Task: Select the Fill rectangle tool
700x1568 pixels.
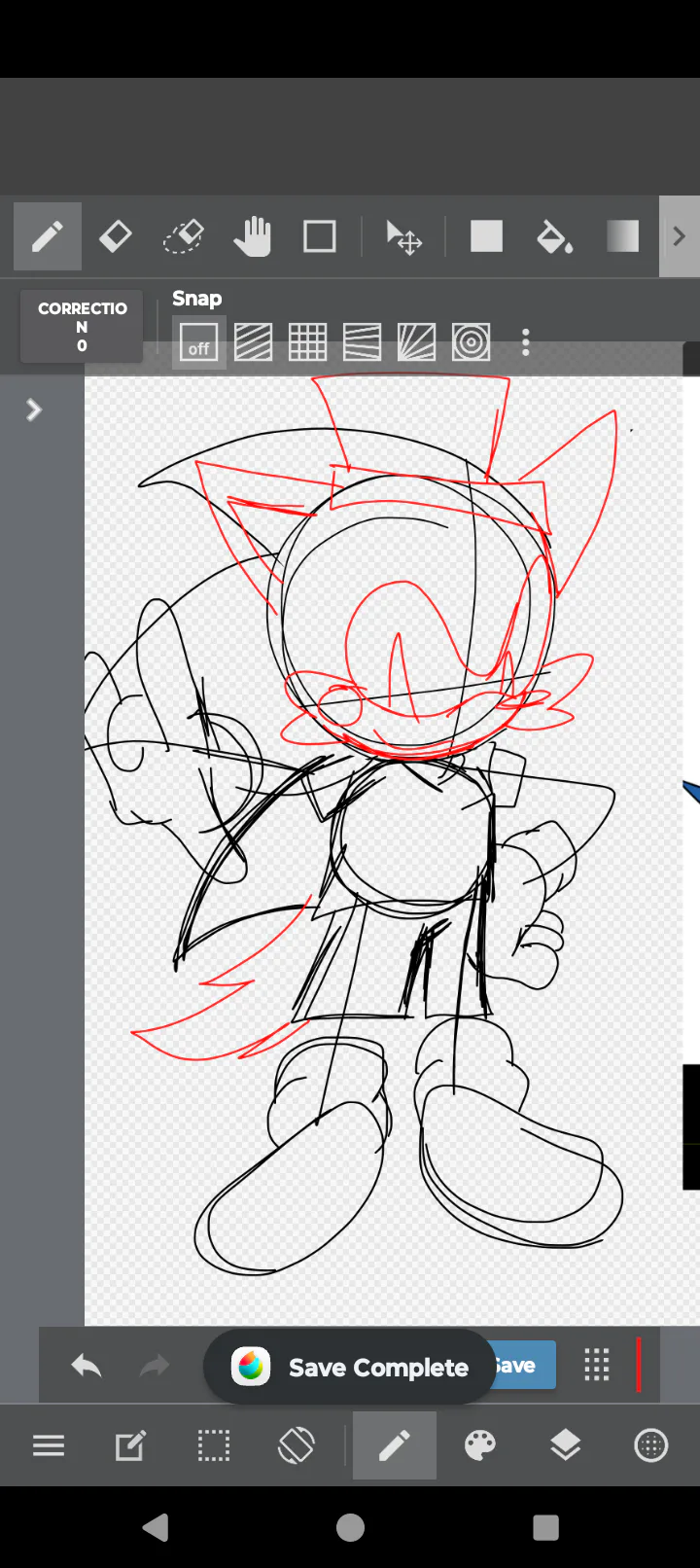Action: click(x=486, y=236)
